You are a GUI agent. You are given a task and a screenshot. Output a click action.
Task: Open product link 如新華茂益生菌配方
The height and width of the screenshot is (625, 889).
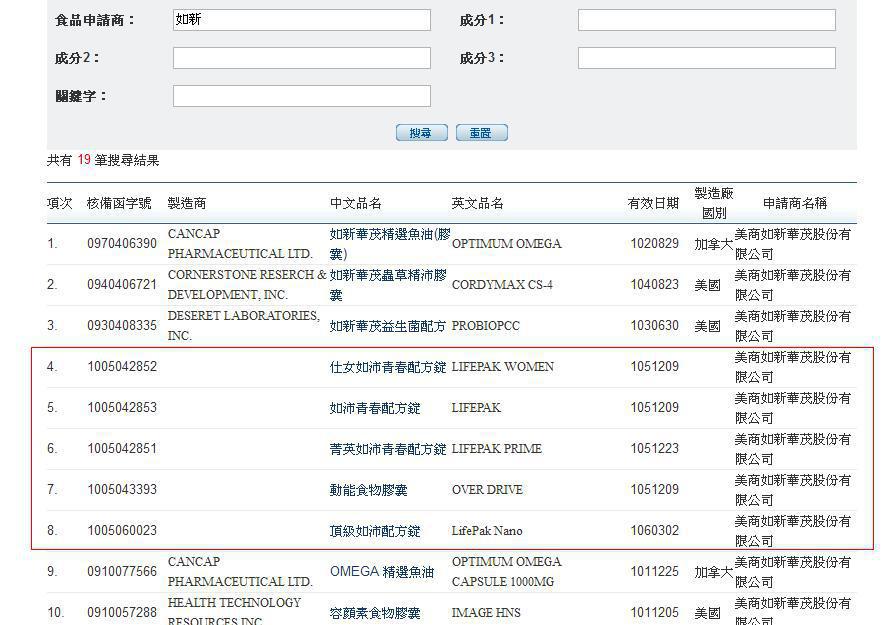(387, 326)
